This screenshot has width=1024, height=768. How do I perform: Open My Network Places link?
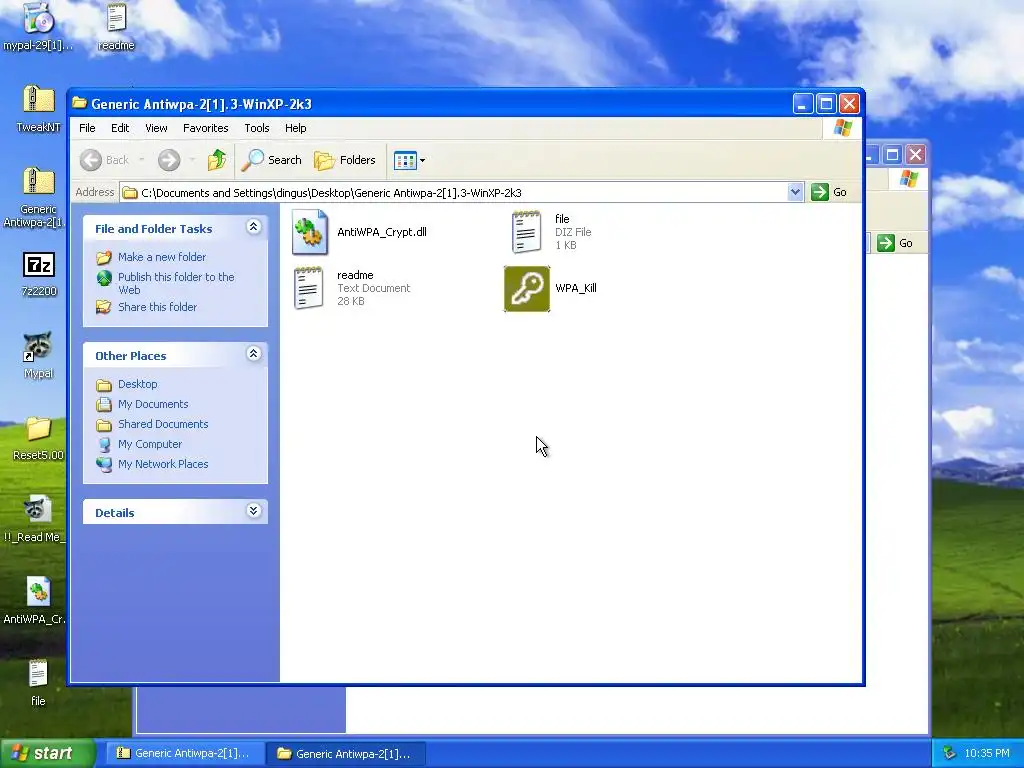coord(163,464)
